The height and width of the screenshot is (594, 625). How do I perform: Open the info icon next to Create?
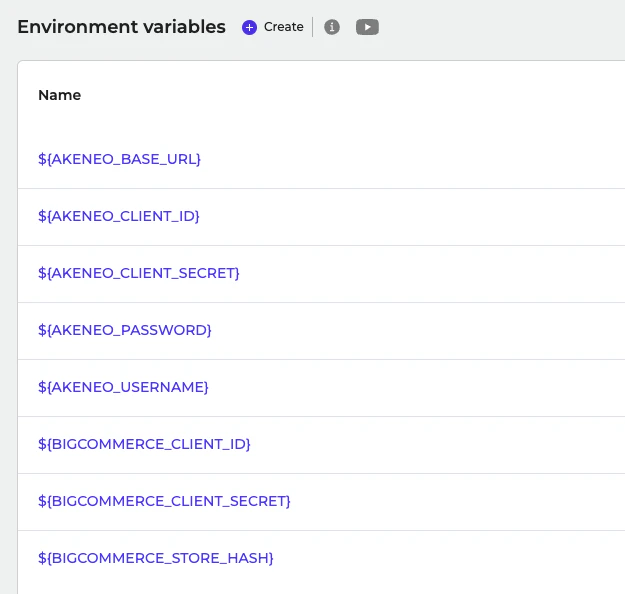click(332, 27)
